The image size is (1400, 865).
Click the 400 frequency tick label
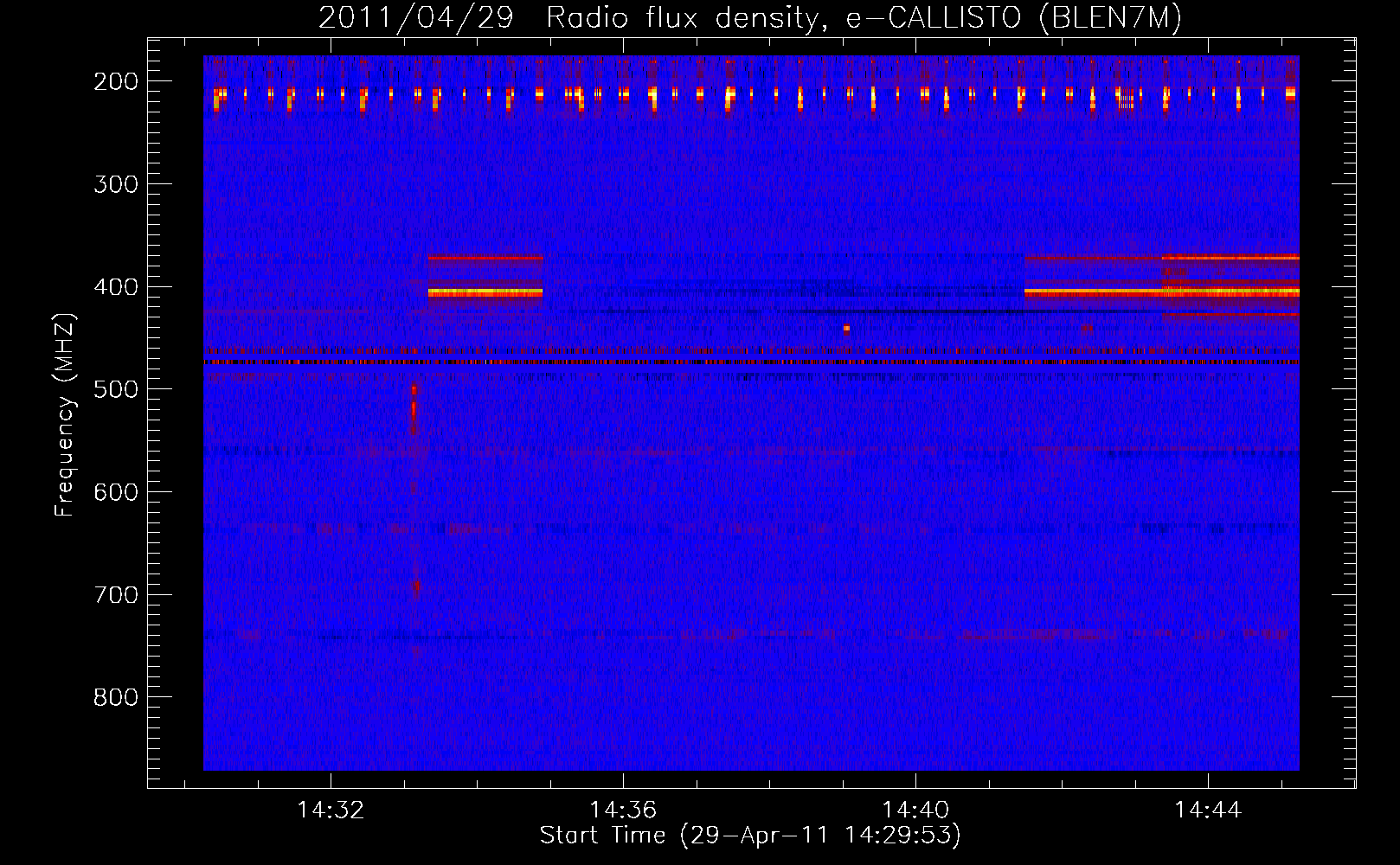[116, 287]
